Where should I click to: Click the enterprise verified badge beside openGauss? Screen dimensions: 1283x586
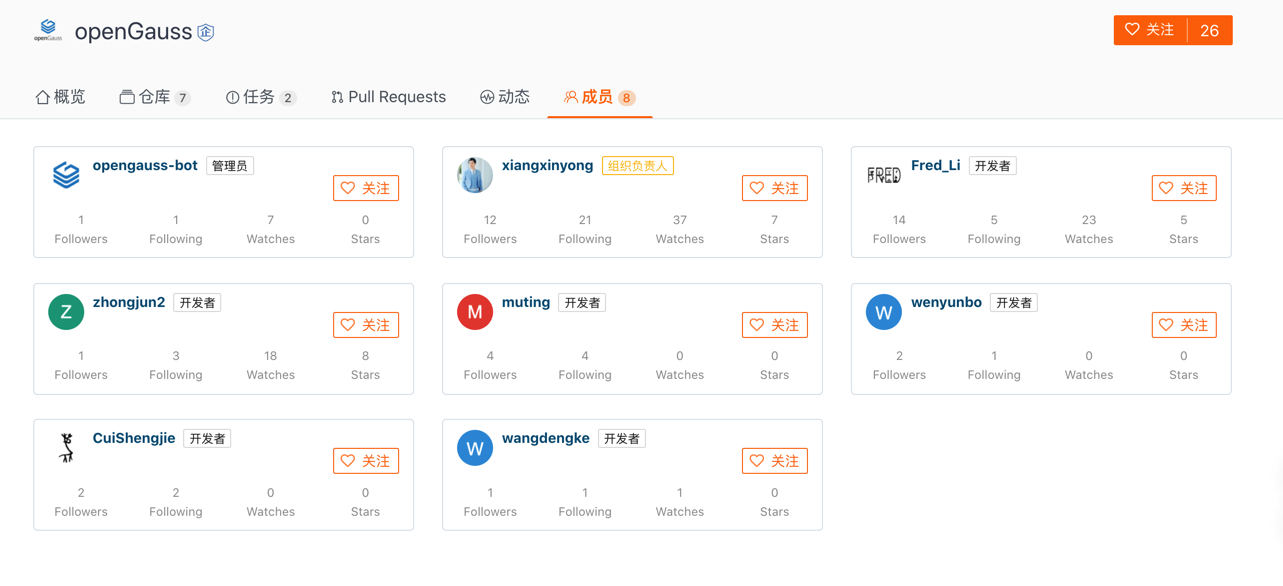pyautogui.click(x=206, y=32)
